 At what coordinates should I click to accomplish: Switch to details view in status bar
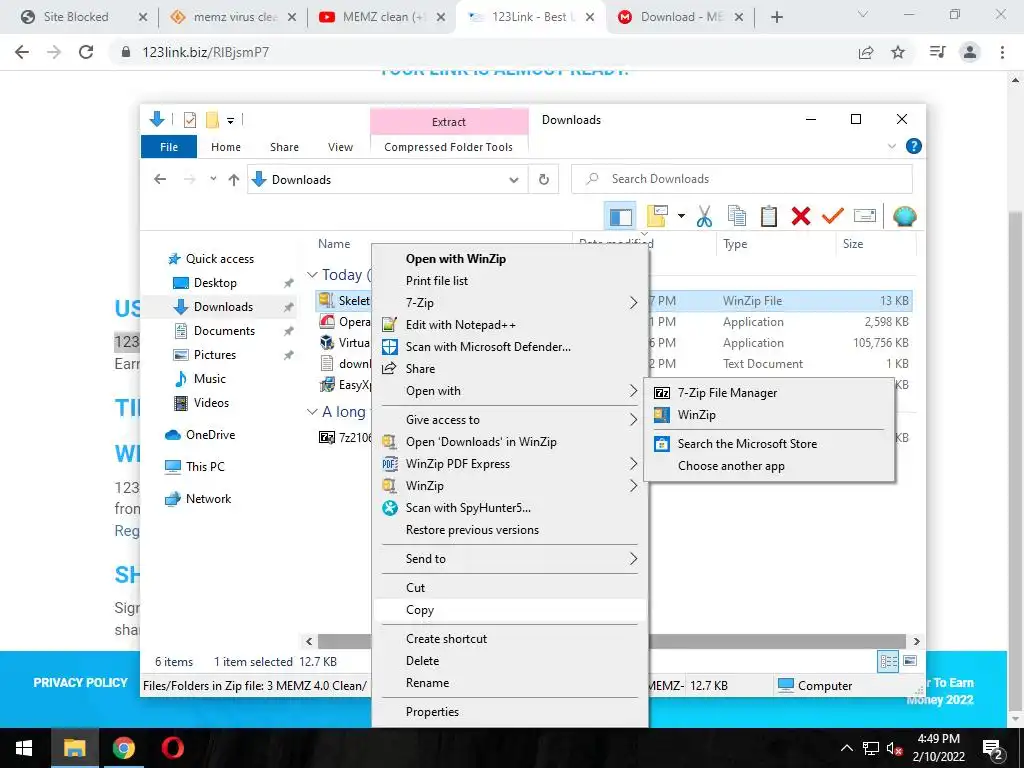(888, 661)
